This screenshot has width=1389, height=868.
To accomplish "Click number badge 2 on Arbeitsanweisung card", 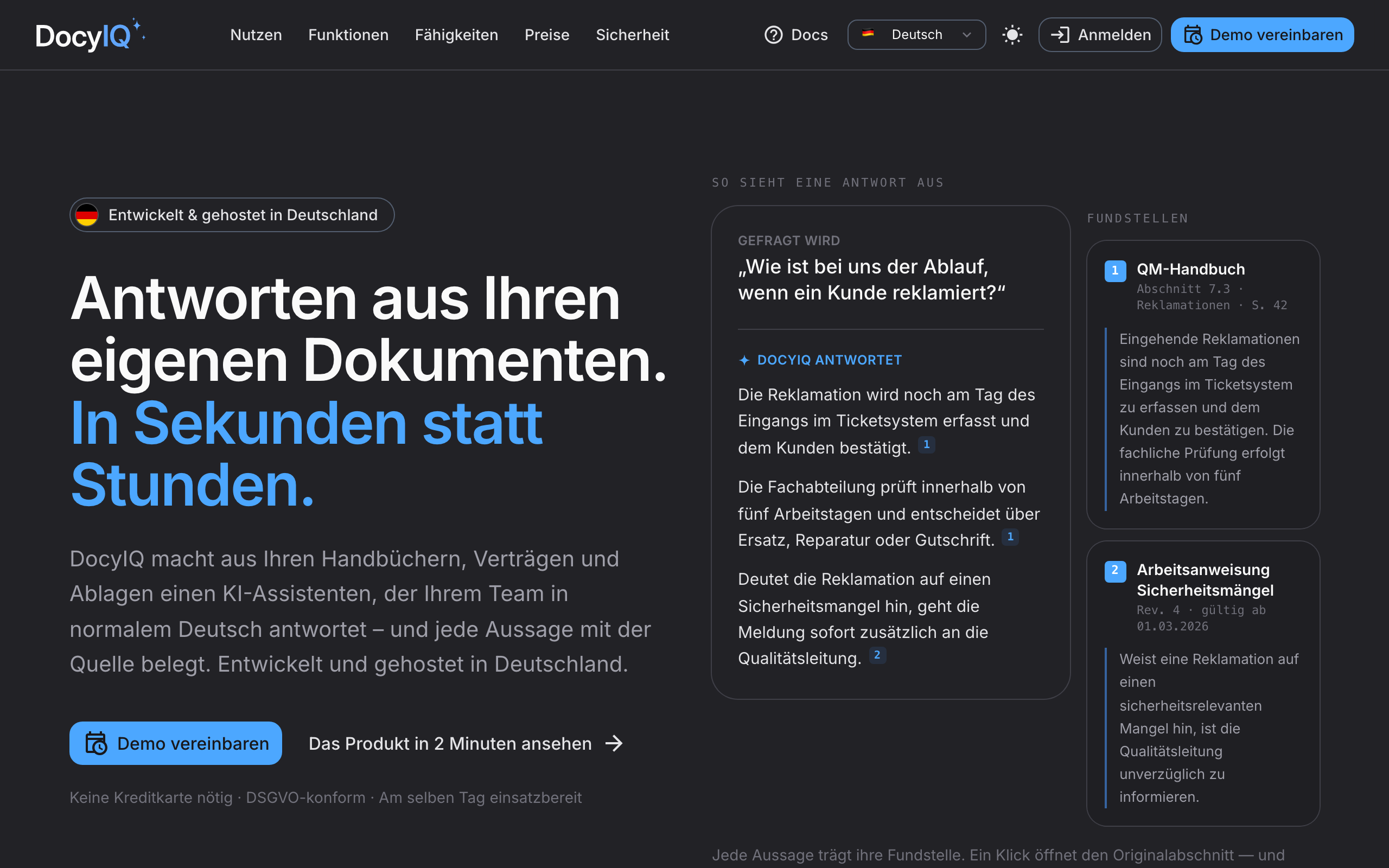I will tap(1114, 571).
